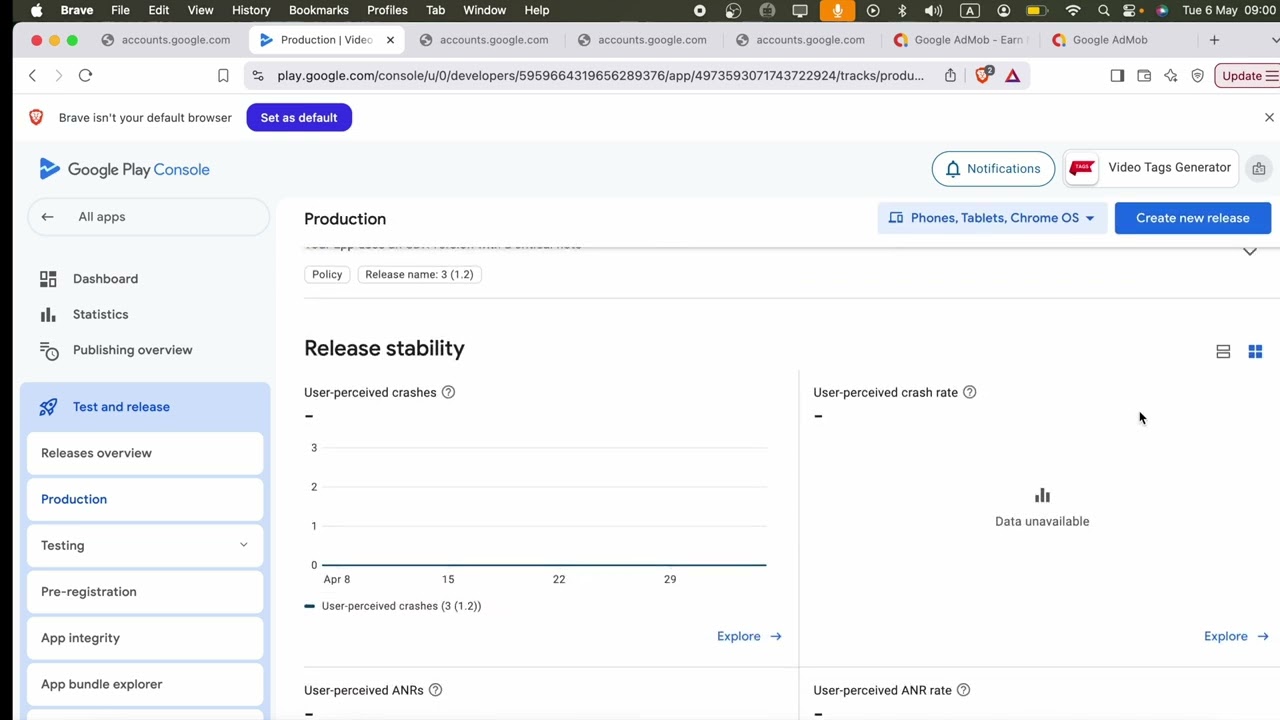Open the Phones, Tablets, Chrome OS dropdown

992,218
